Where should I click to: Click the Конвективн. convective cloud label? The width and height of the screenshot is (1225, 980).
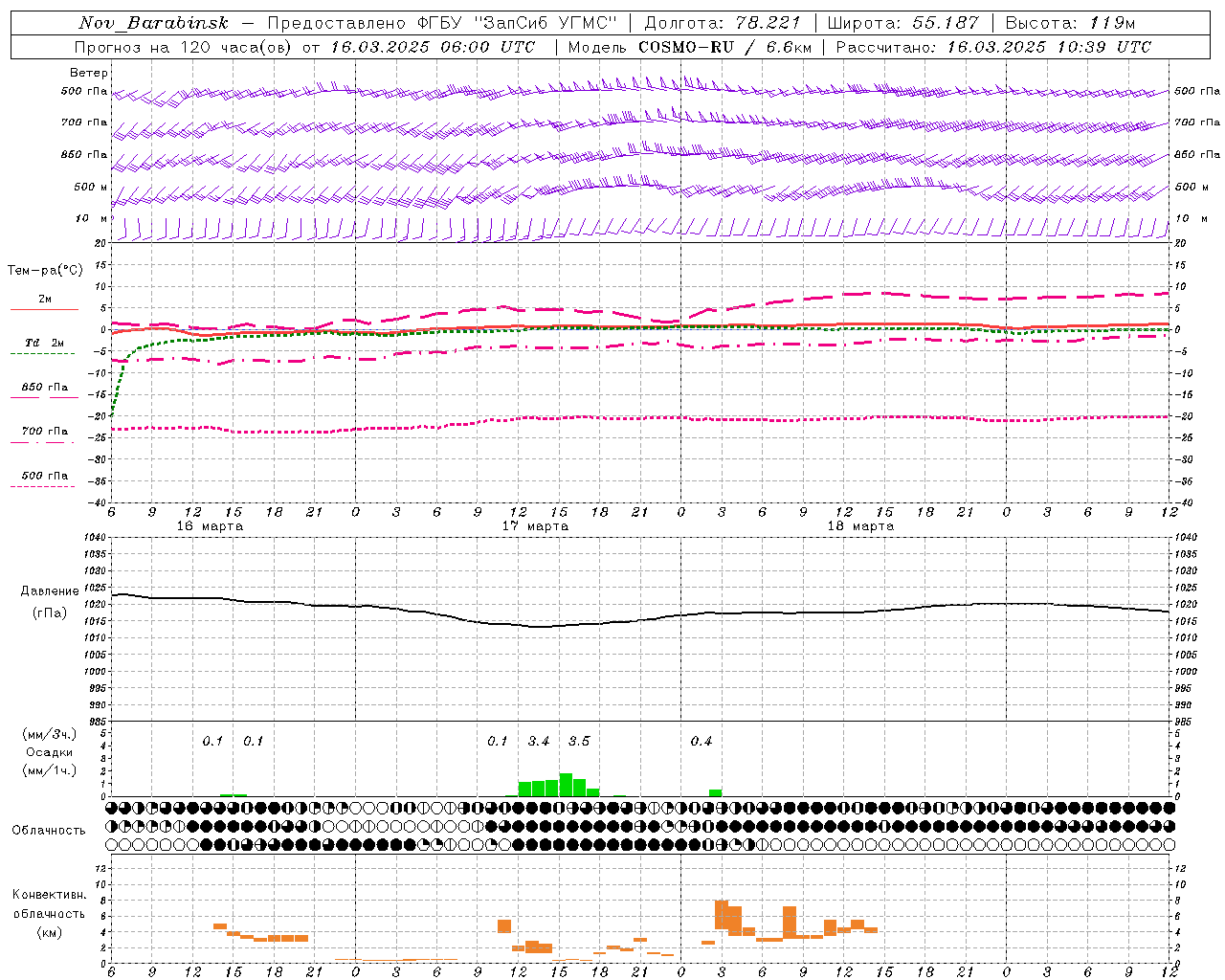click(x=50, y=895)
